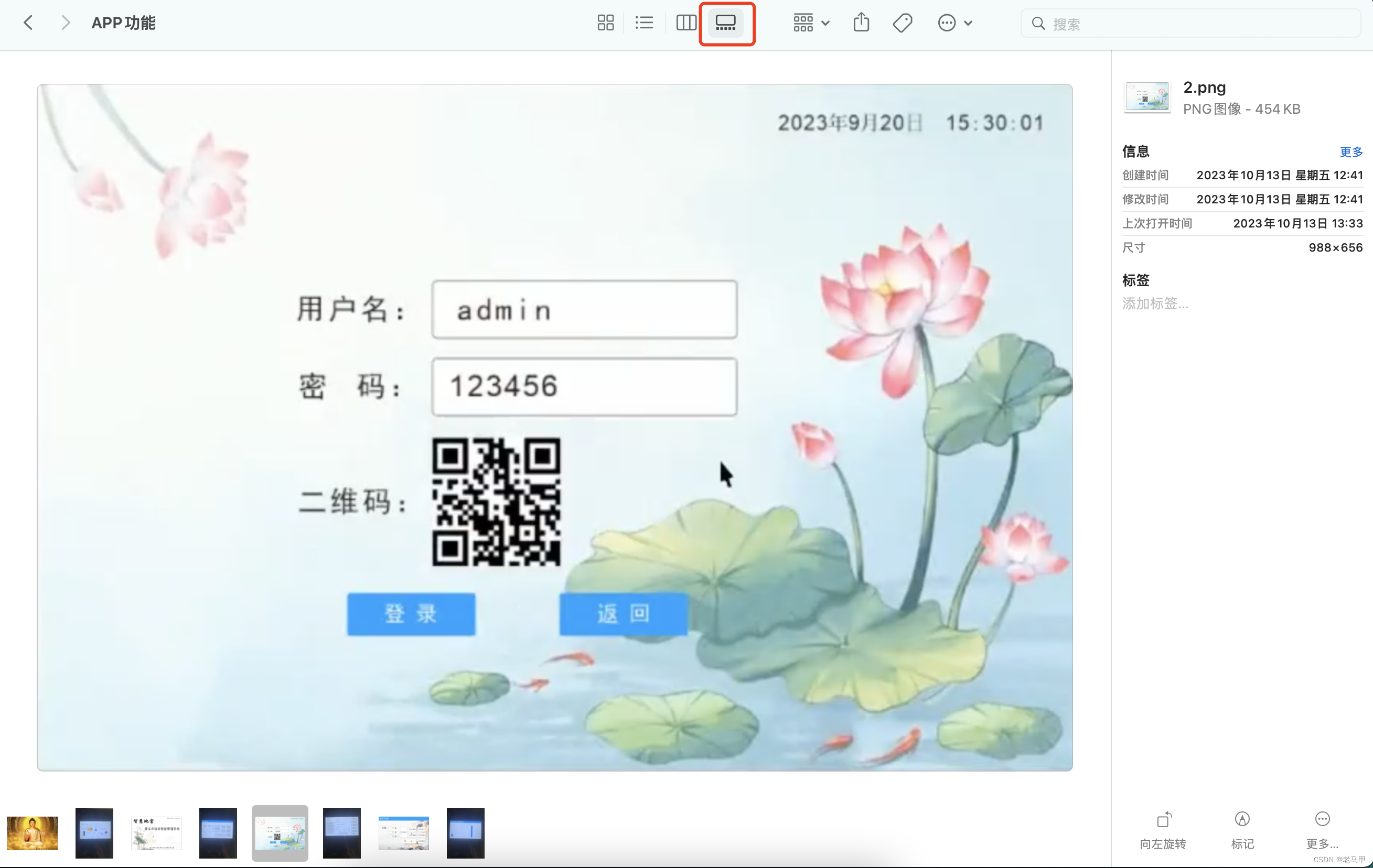Open 更多... quick actions button
The height and width of the screenshot is (868, 1373).
pos(1322,830)
